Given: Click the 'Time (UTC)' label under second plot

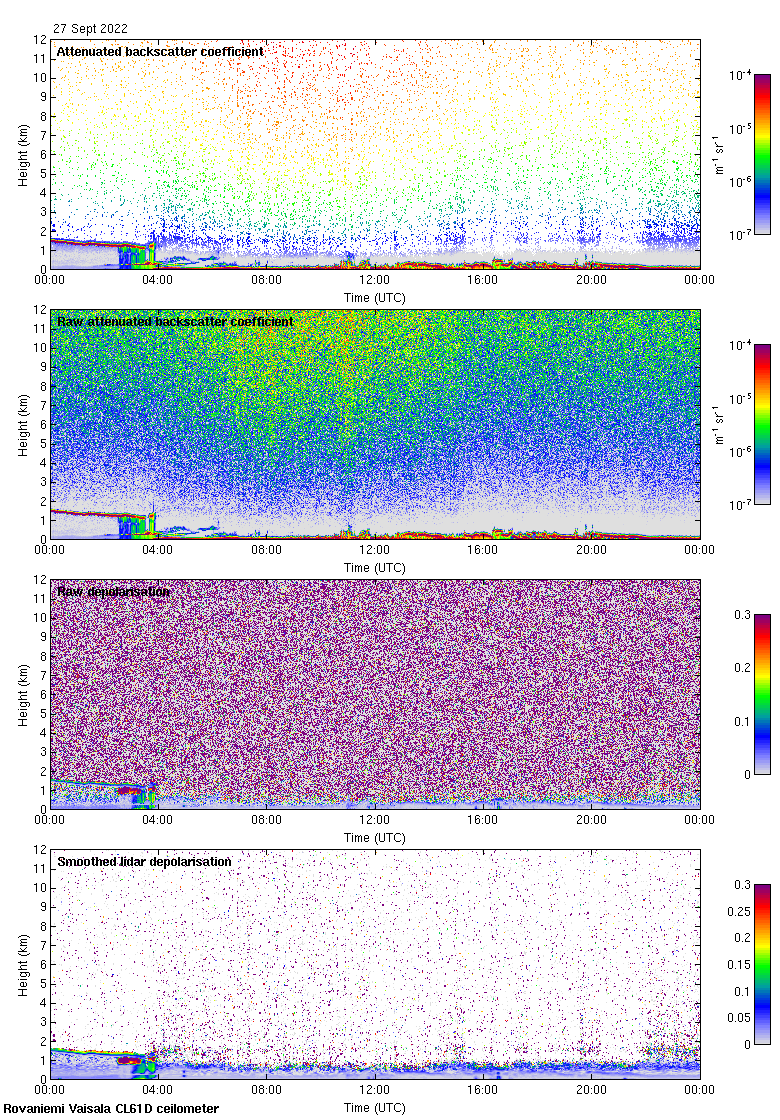Looking at the screenshot, I should click(374, 568).
